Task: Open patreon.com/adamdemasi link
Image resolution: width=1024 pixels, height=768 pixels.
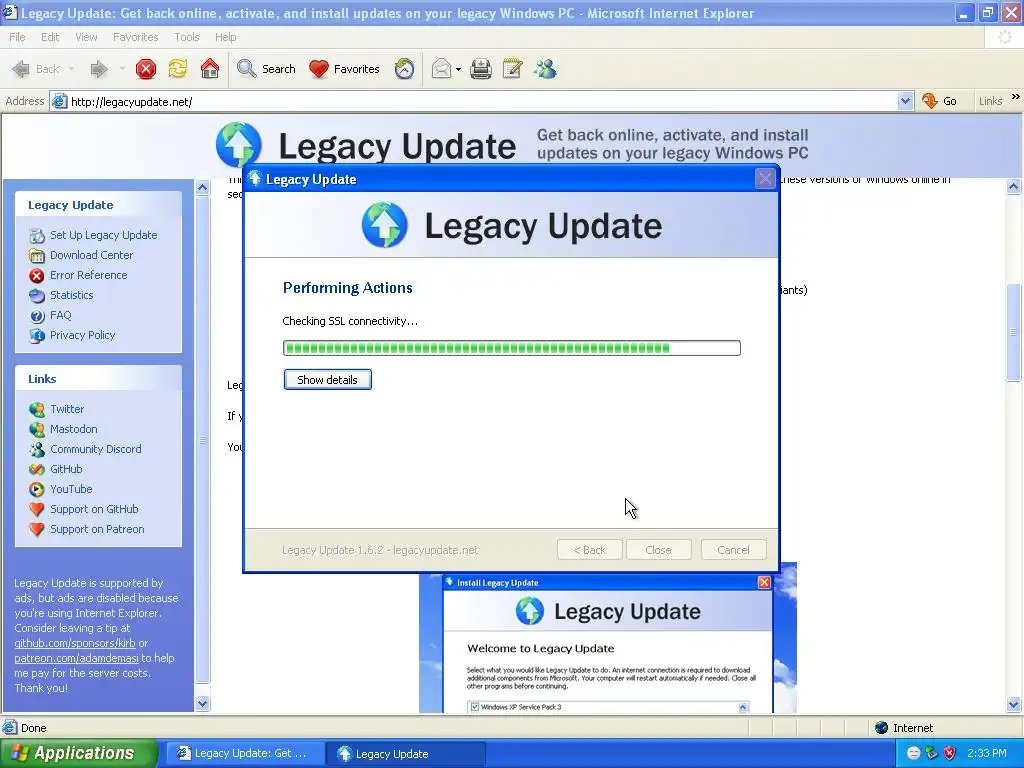Action: [76, 658]
